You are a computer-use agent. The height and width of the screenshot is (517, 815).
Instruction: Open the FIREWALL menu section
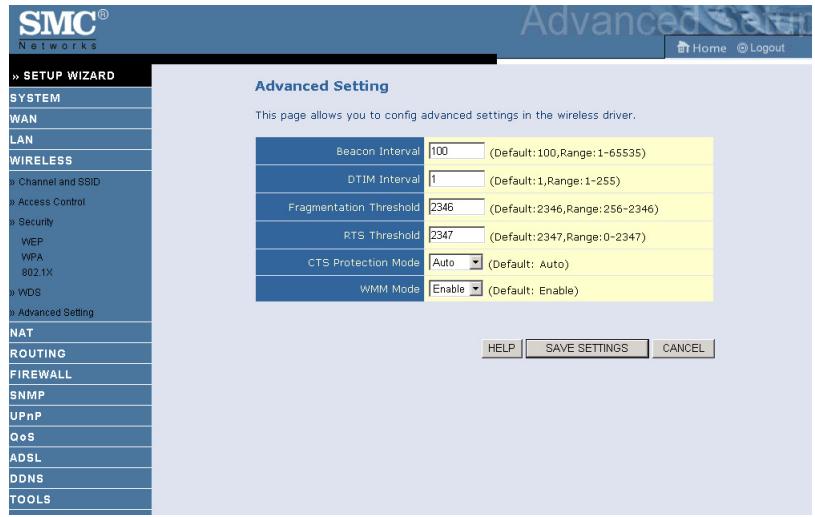pos(80,374)
